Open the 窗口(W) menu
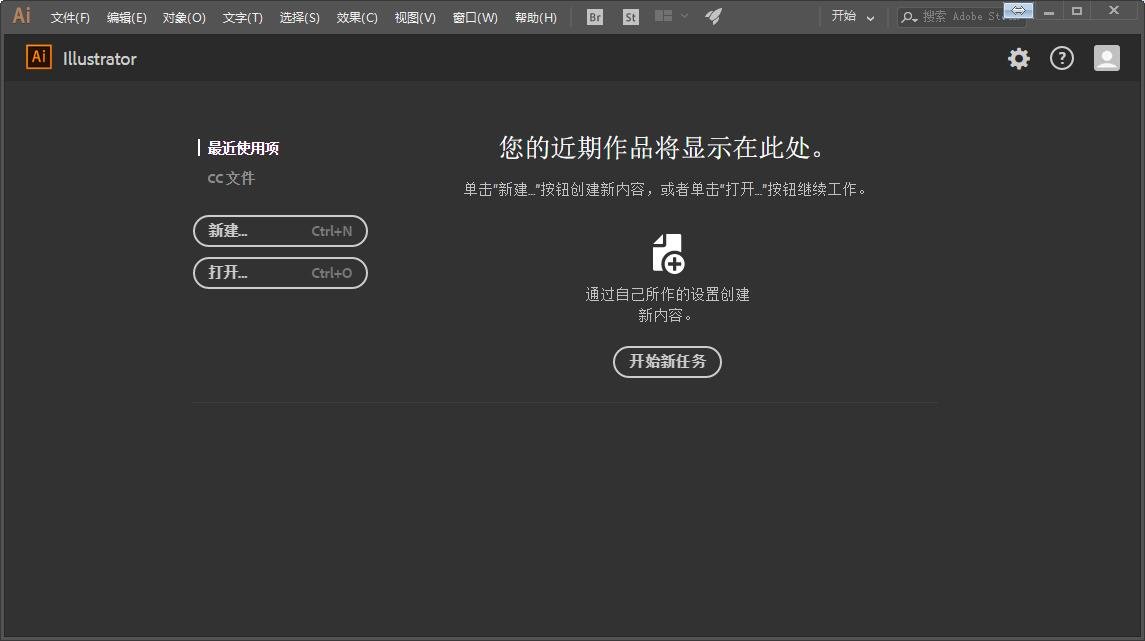 click(x=475, y=18)
